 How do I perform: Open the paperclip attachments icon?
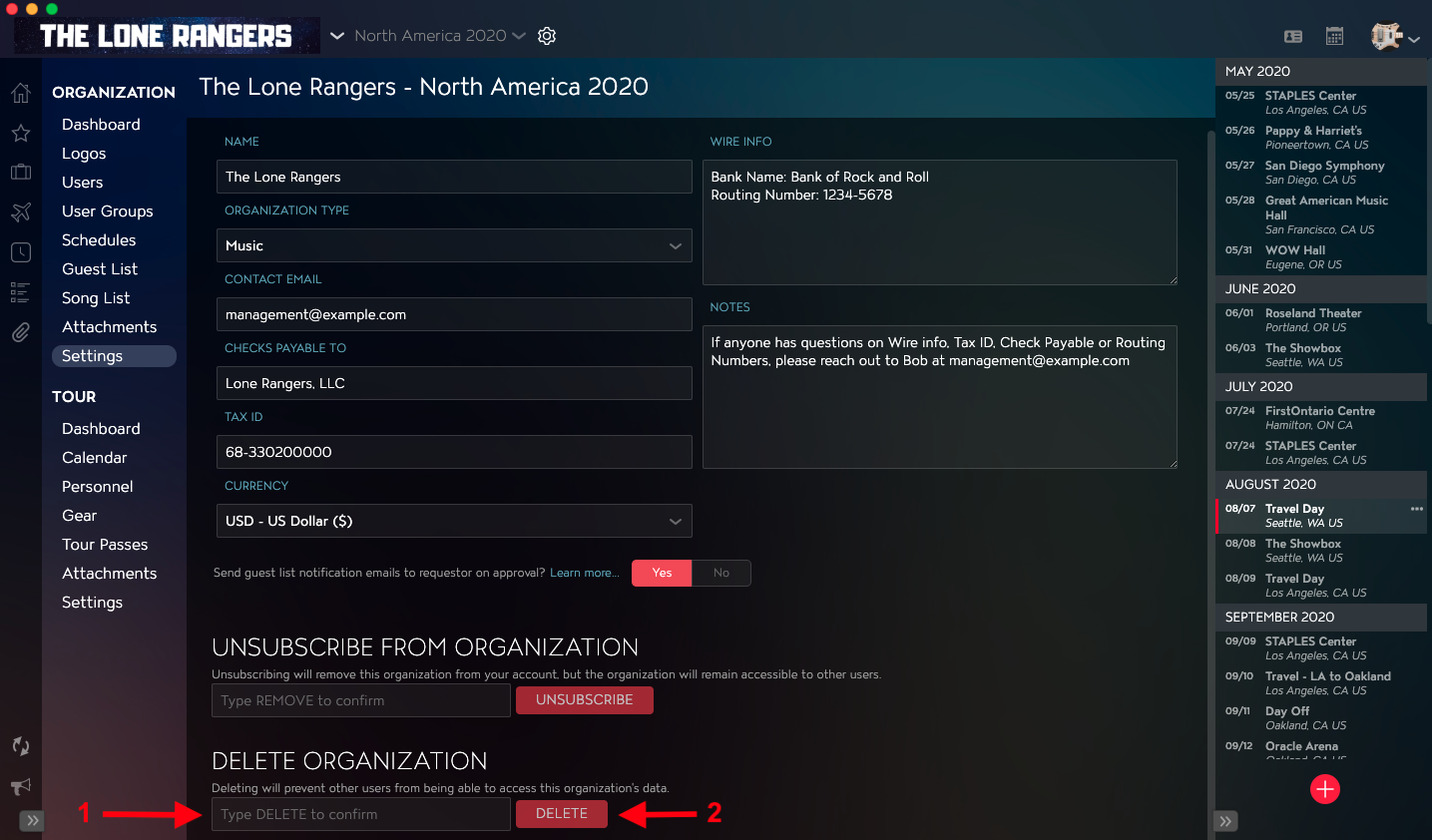[21, 332]
